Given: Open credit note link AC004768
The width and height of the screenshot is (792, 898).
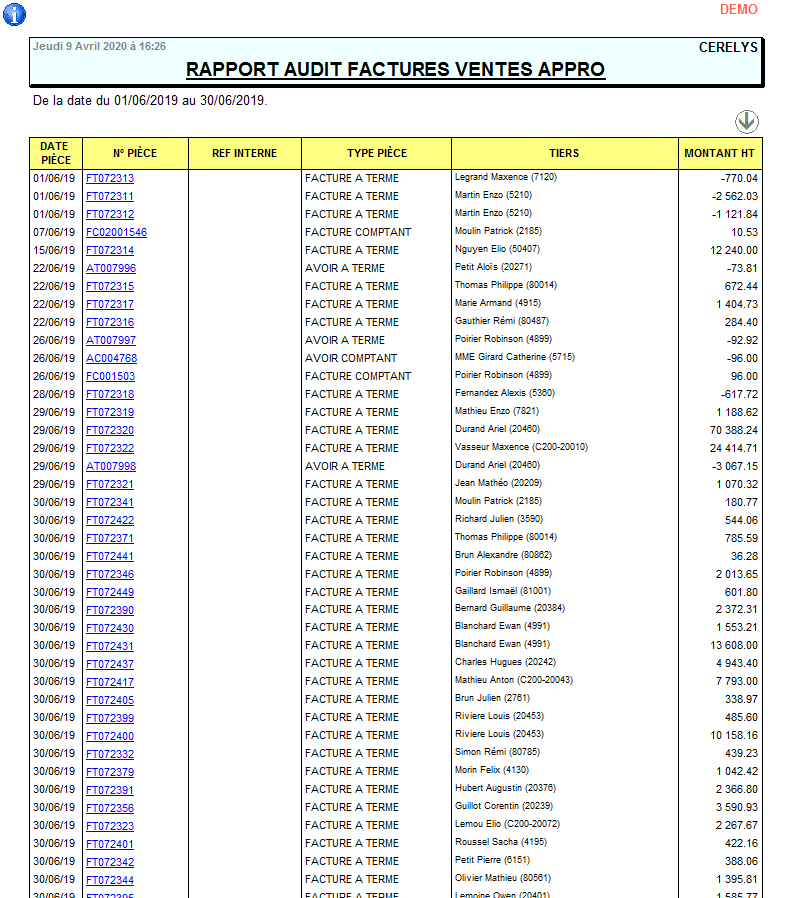Looking at the screenshot, I should tap(111, 358).
